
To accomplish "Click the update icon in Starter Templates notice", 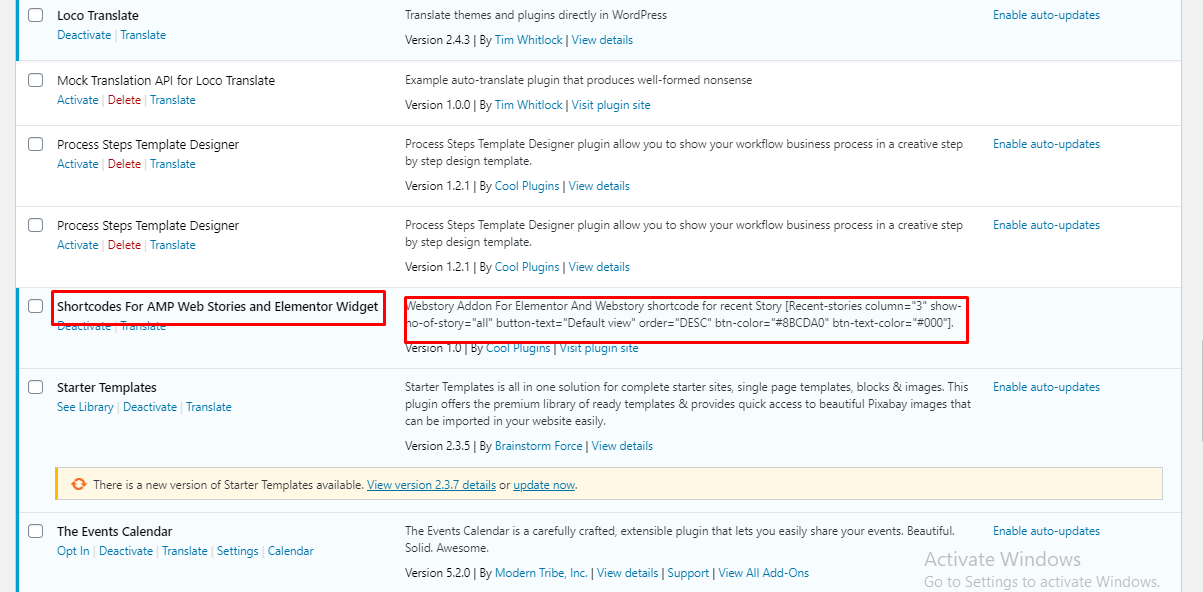I will [78, 484].
